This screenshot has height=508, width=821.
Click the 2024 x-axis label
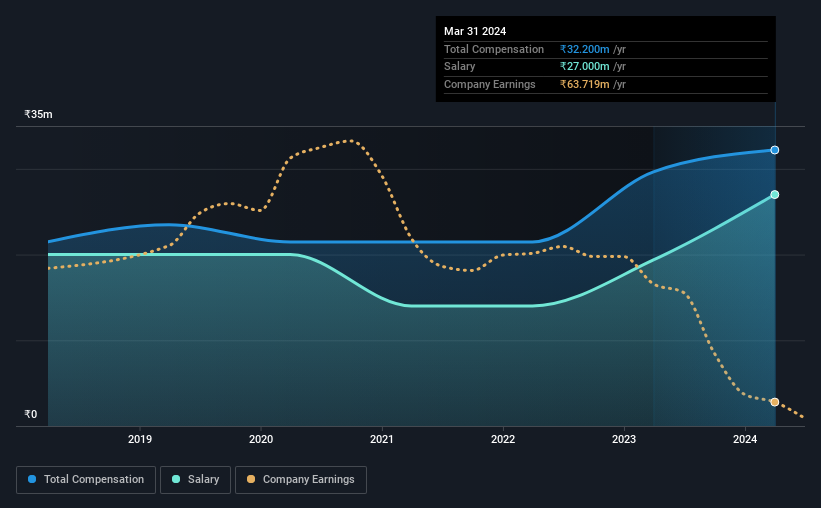click(745, 439)
